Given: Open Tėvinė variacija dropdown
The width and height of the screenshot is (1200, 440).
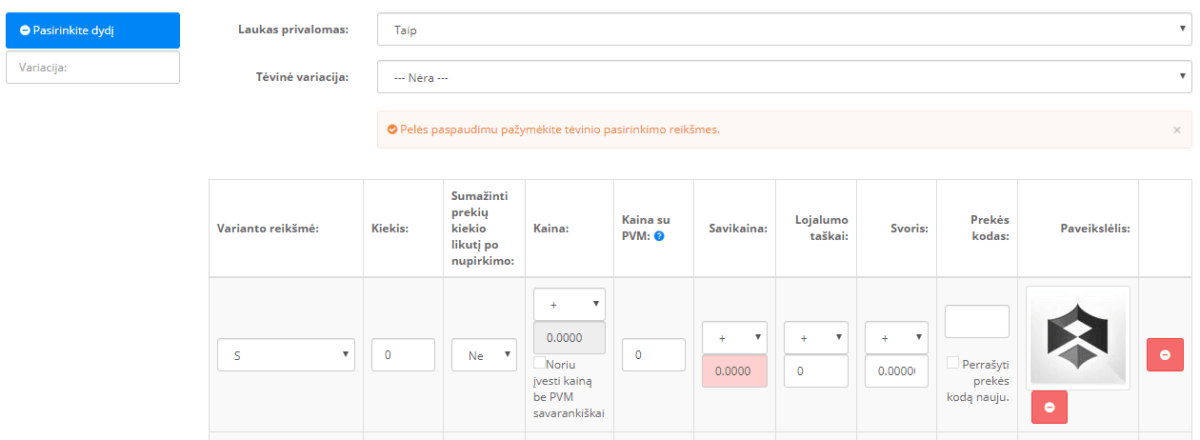Looking at the screenshot, I should pyautogui.click(x=785, y=76).
